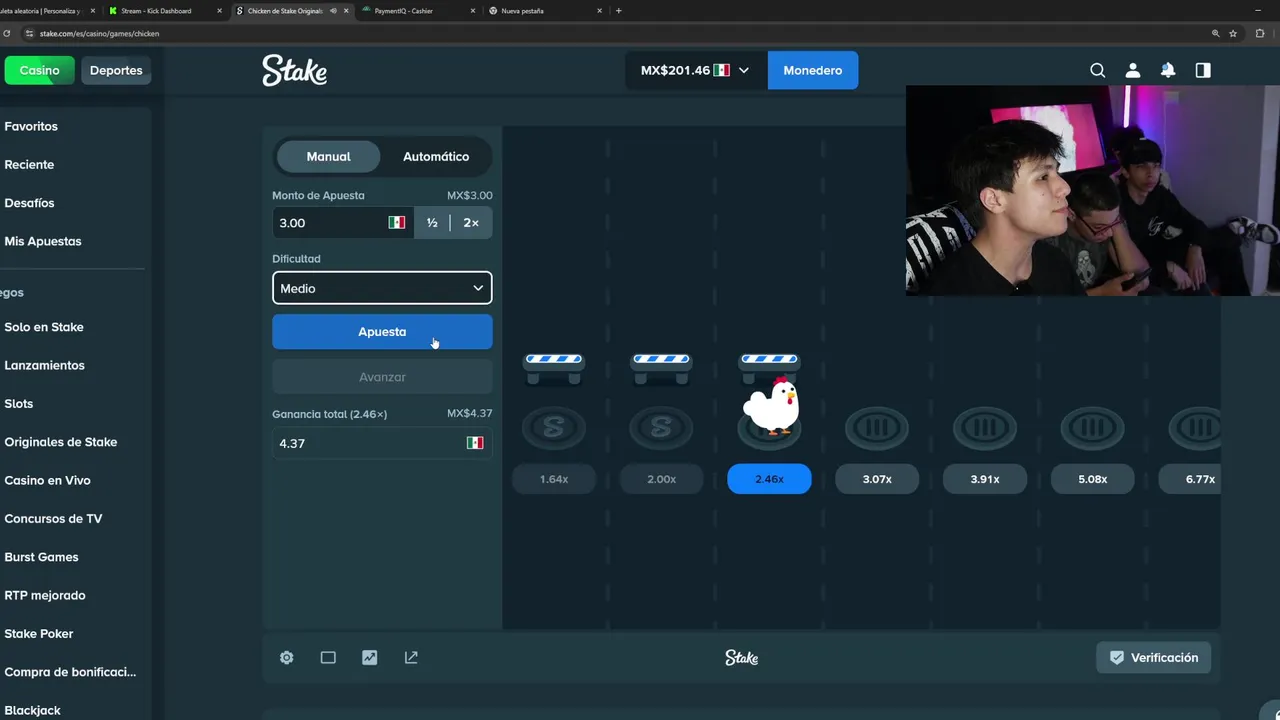Click the disabled Avanzar button

click(x=382, y=377)
